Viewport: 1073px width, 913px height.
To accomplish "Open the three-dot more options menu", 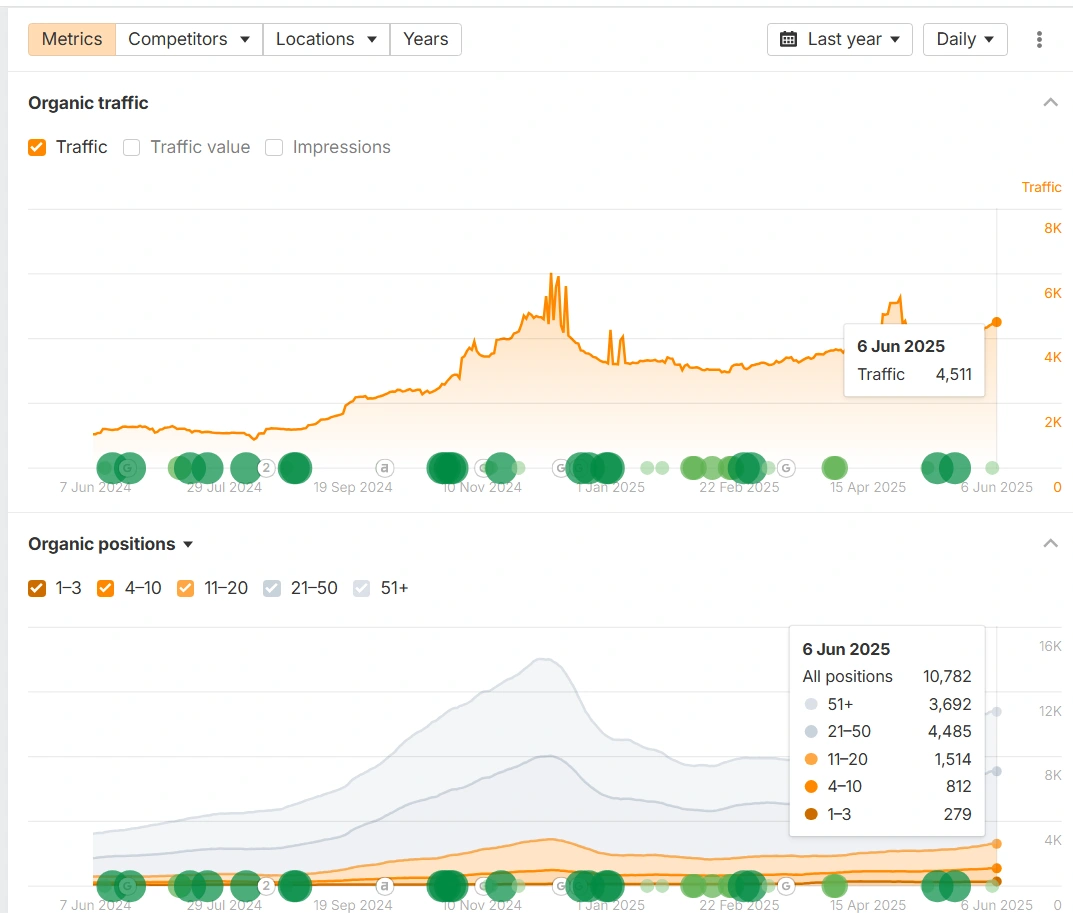I will (1039, 39).
